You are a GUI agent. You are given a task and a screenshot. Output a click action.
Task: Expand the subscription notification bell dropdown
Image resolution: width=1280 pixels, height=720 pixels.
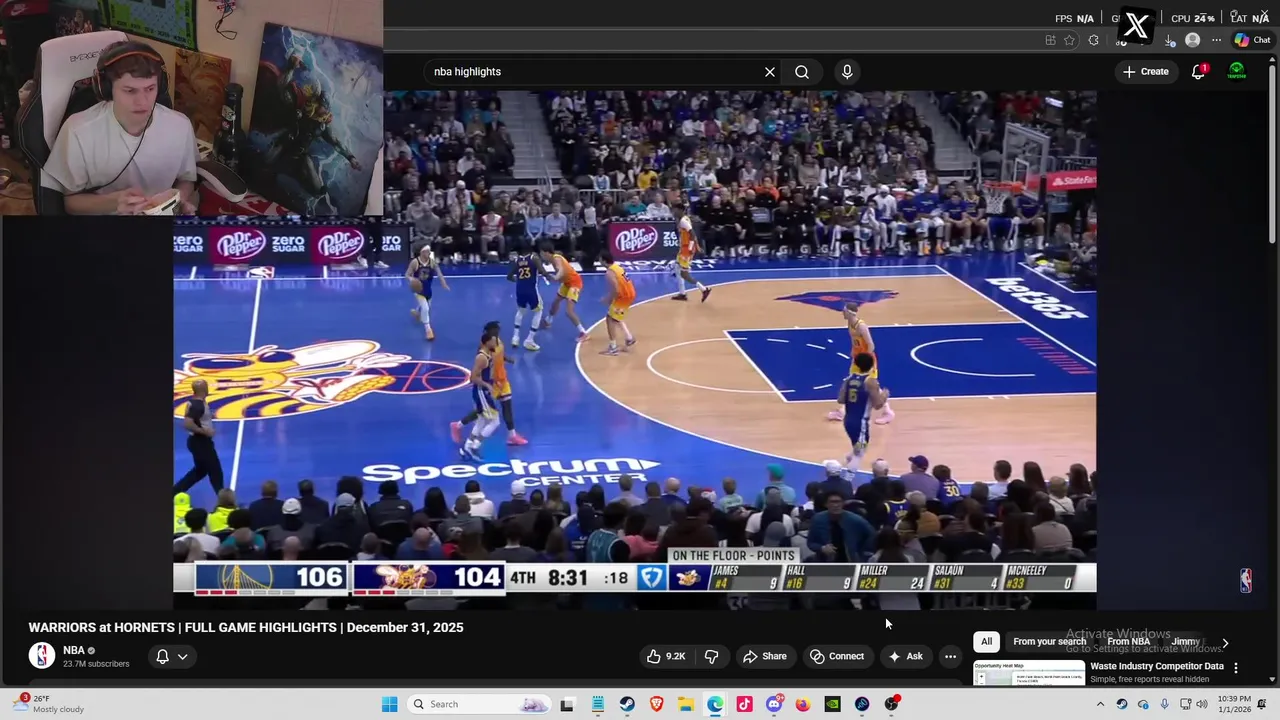(171, 656)
